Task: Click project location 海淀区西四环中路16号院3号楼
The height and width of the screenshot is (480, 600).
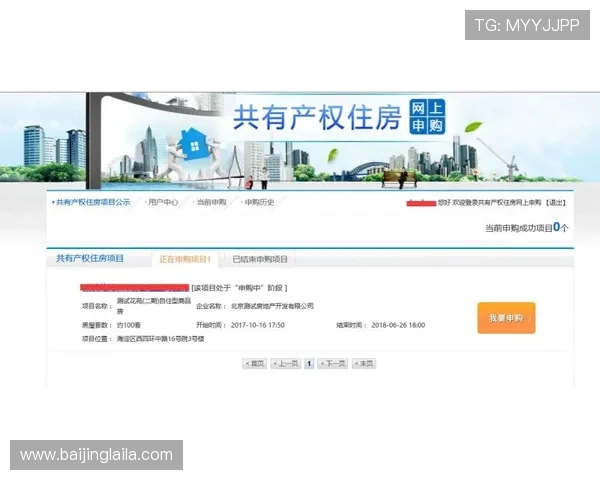Action: 160,339
